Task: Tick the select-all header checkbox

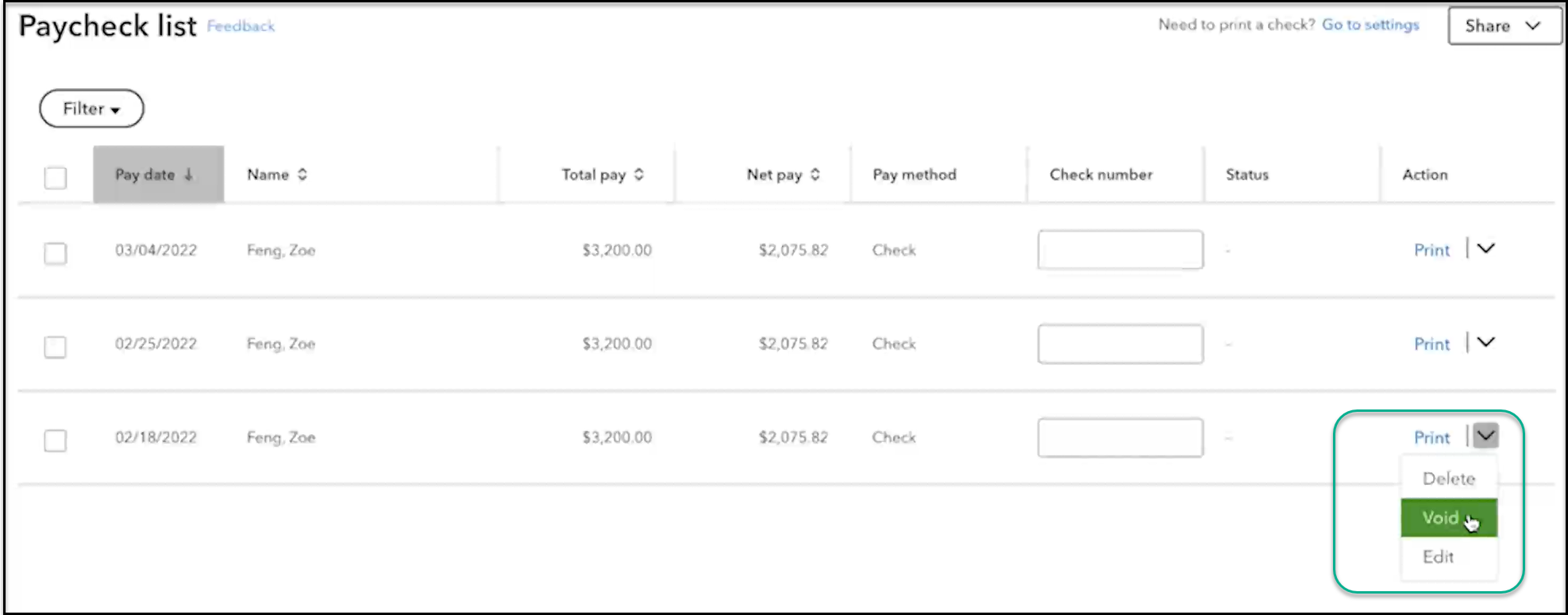Action: [x=56, y=177]
